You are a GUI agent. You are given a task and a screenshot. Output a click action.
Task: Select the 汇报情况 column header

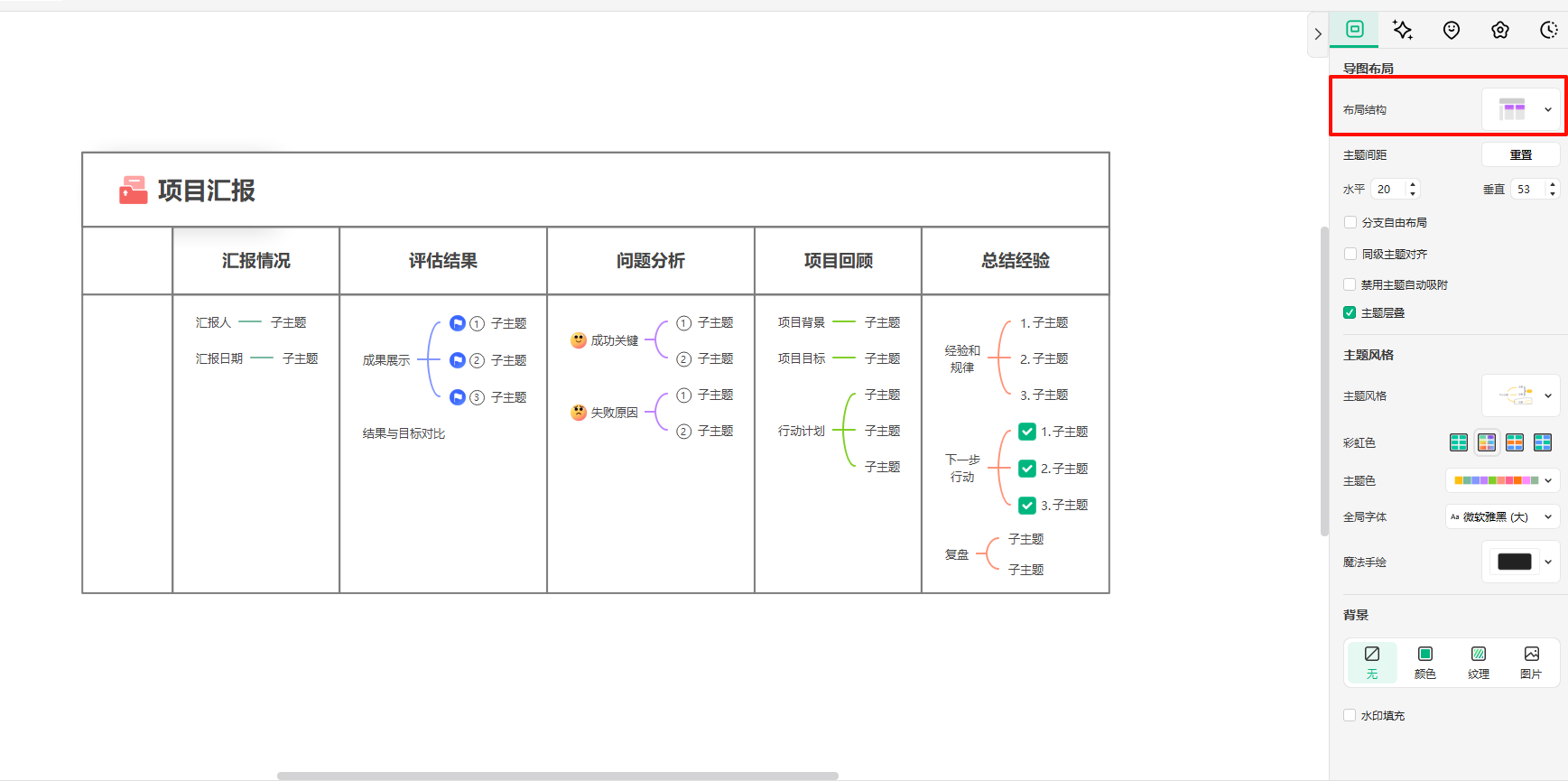(x=256, y=261)
